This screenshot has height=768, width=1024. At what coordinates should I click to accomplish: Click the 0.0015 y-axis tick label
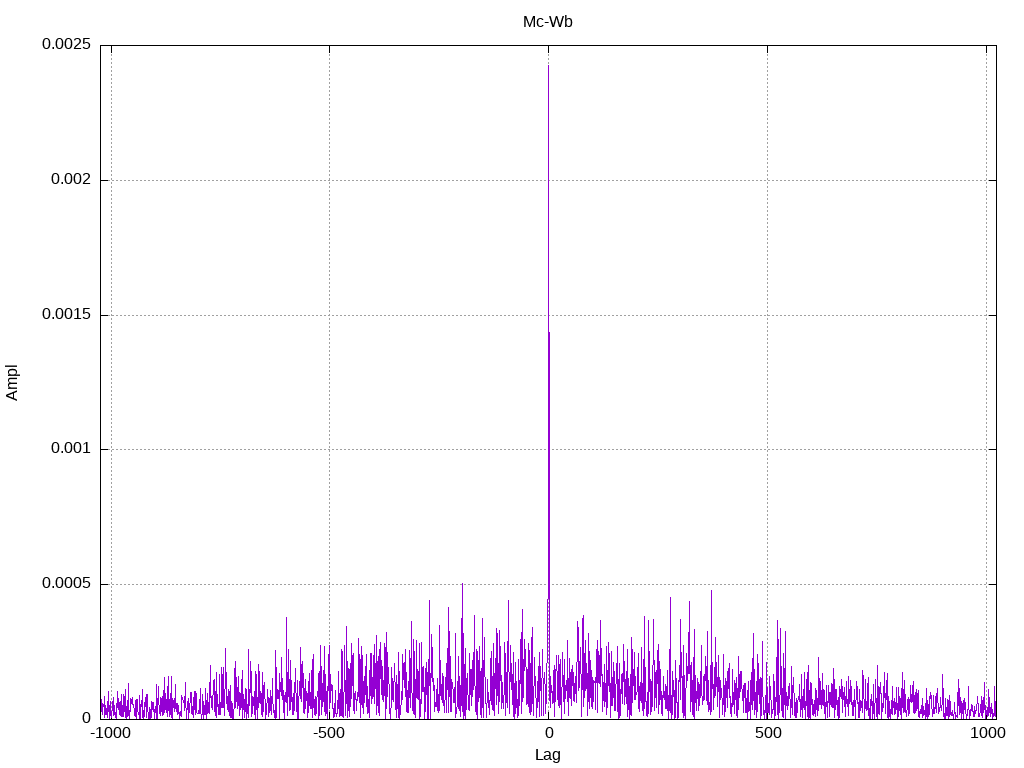[x=66, y=314]
